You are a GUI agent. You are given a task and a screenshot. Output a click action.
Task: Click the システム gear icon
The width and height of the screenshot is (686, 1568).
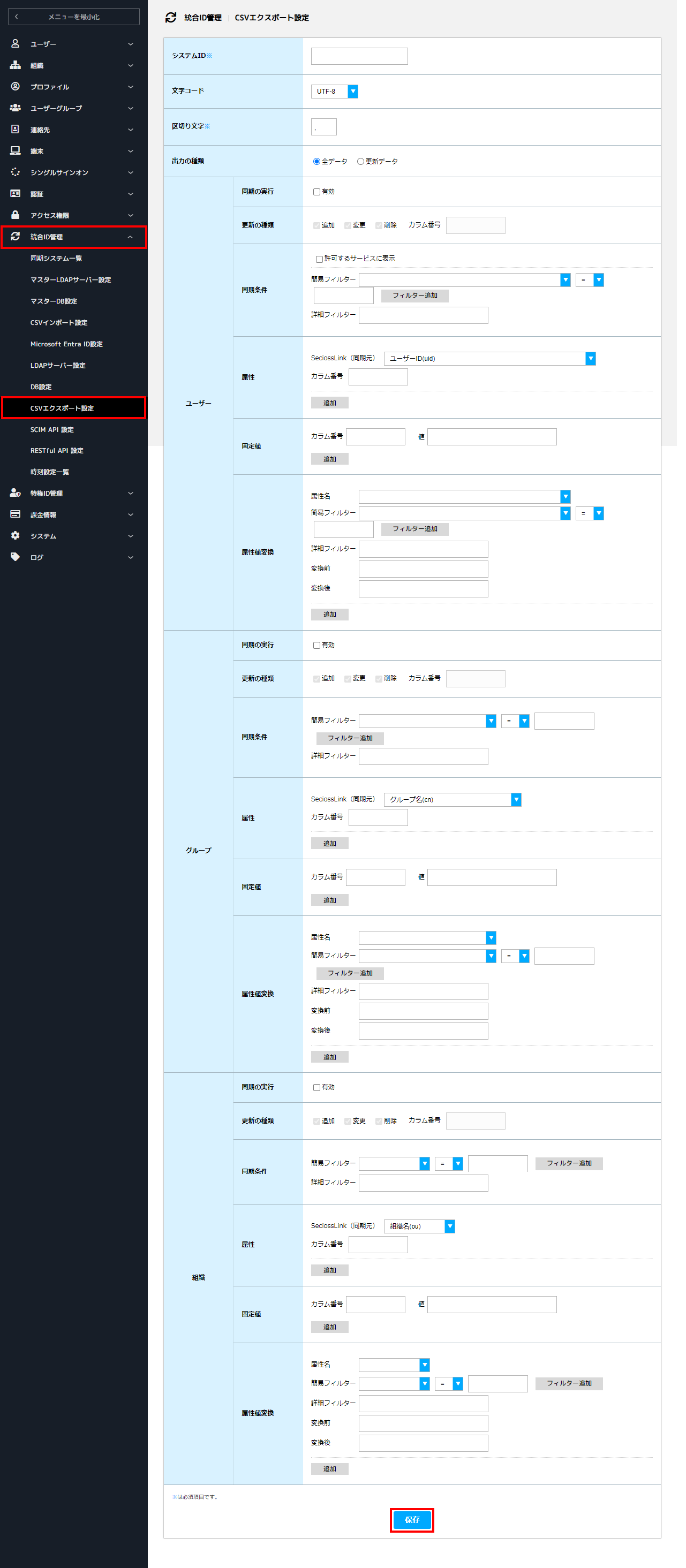(15, 536)
